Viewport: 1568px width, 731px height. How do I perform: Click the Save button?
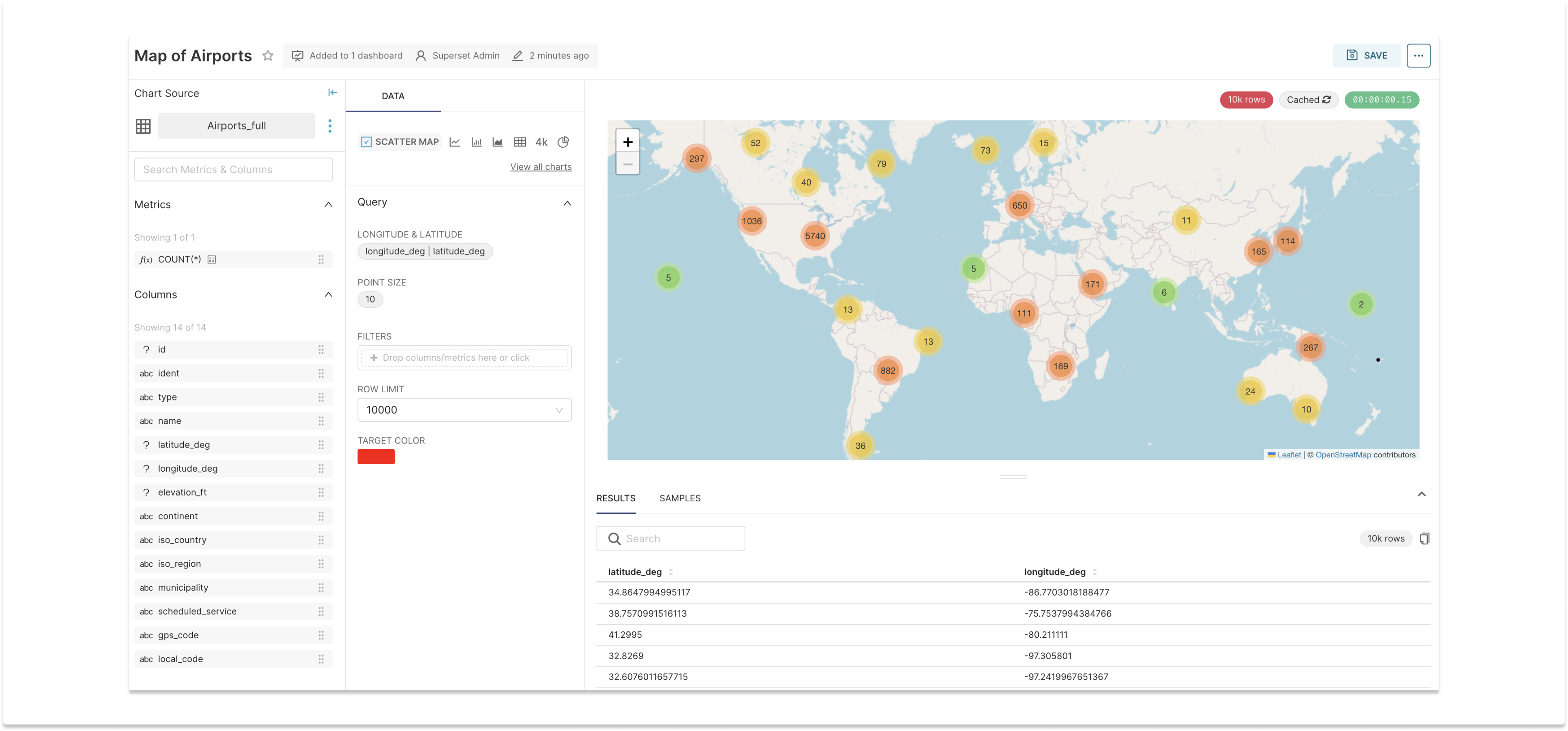[x=1367, y=55]
